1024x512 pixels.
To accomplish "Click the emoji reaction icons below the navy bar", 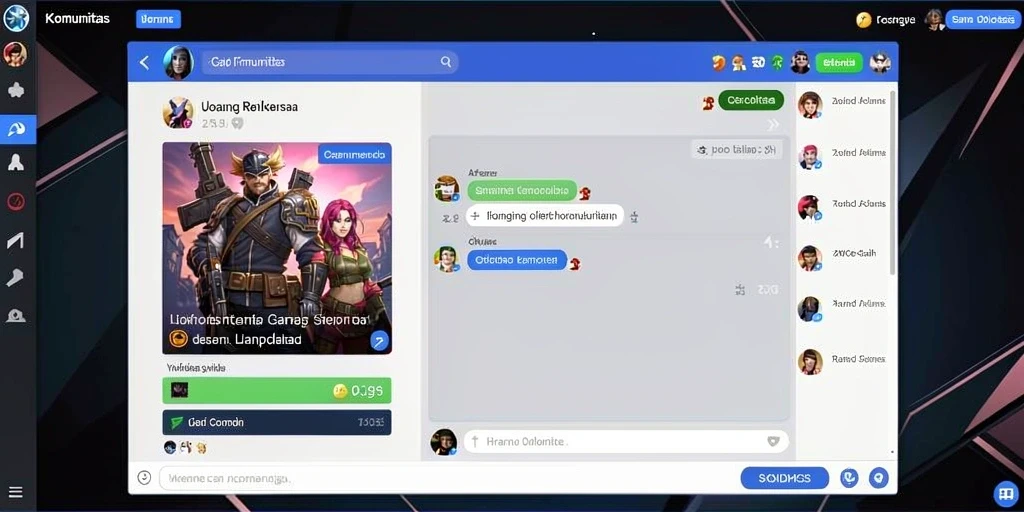I will (185, 447).
